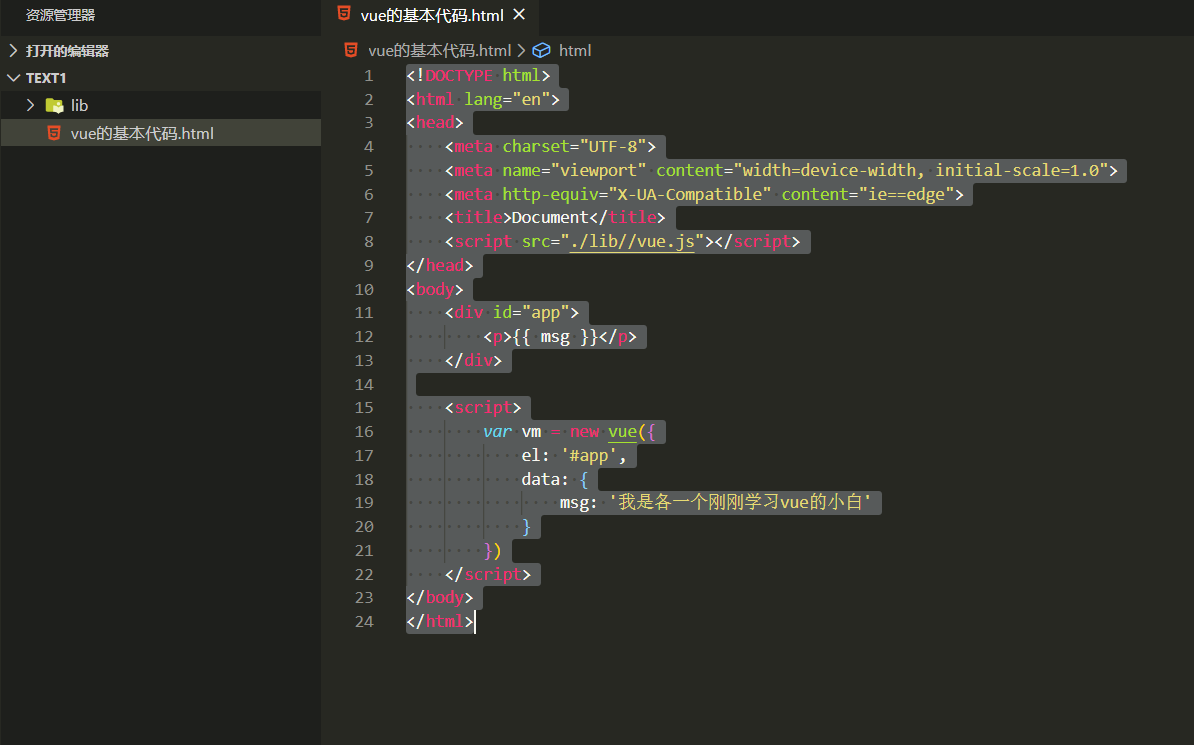The width and height of the screenshot is (1194, 745).
Task: Click the underlined ./lib//vue.js path
Action: click(x=633, y=241)
